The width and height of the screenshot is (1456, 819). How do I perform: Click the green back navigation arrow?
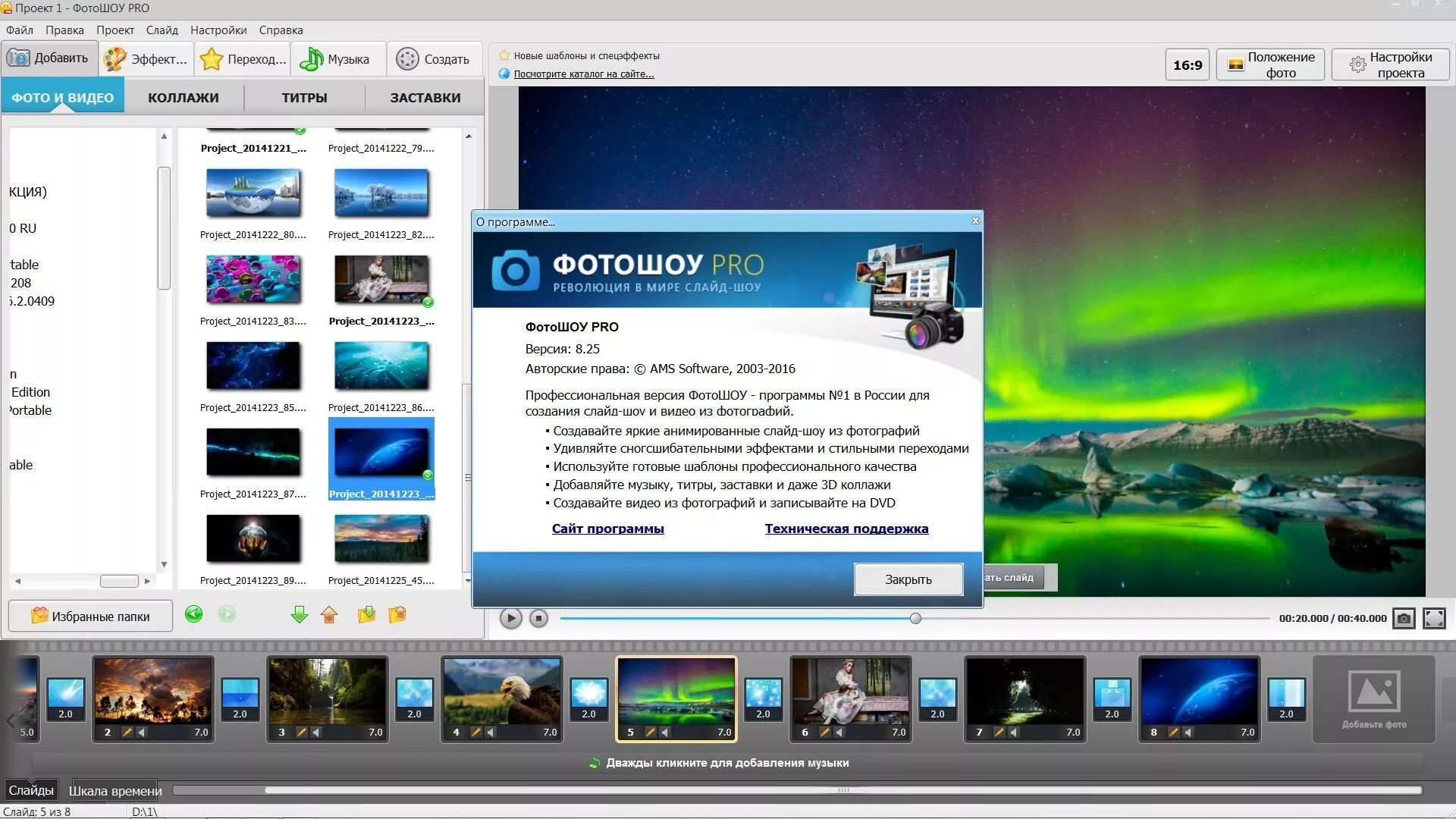(193, 614)
